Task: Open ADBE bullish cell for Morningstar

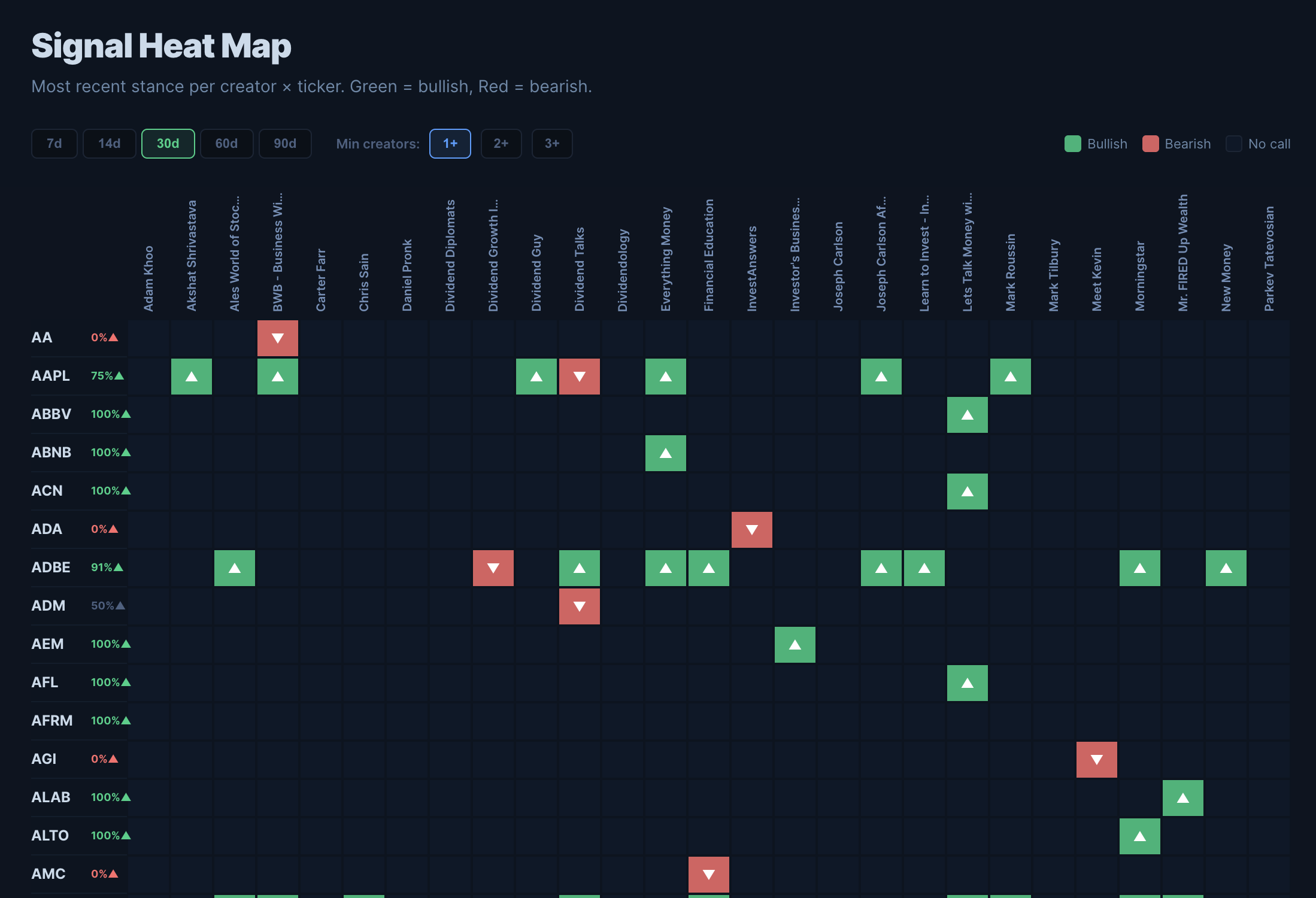Action: (1140, 568)
